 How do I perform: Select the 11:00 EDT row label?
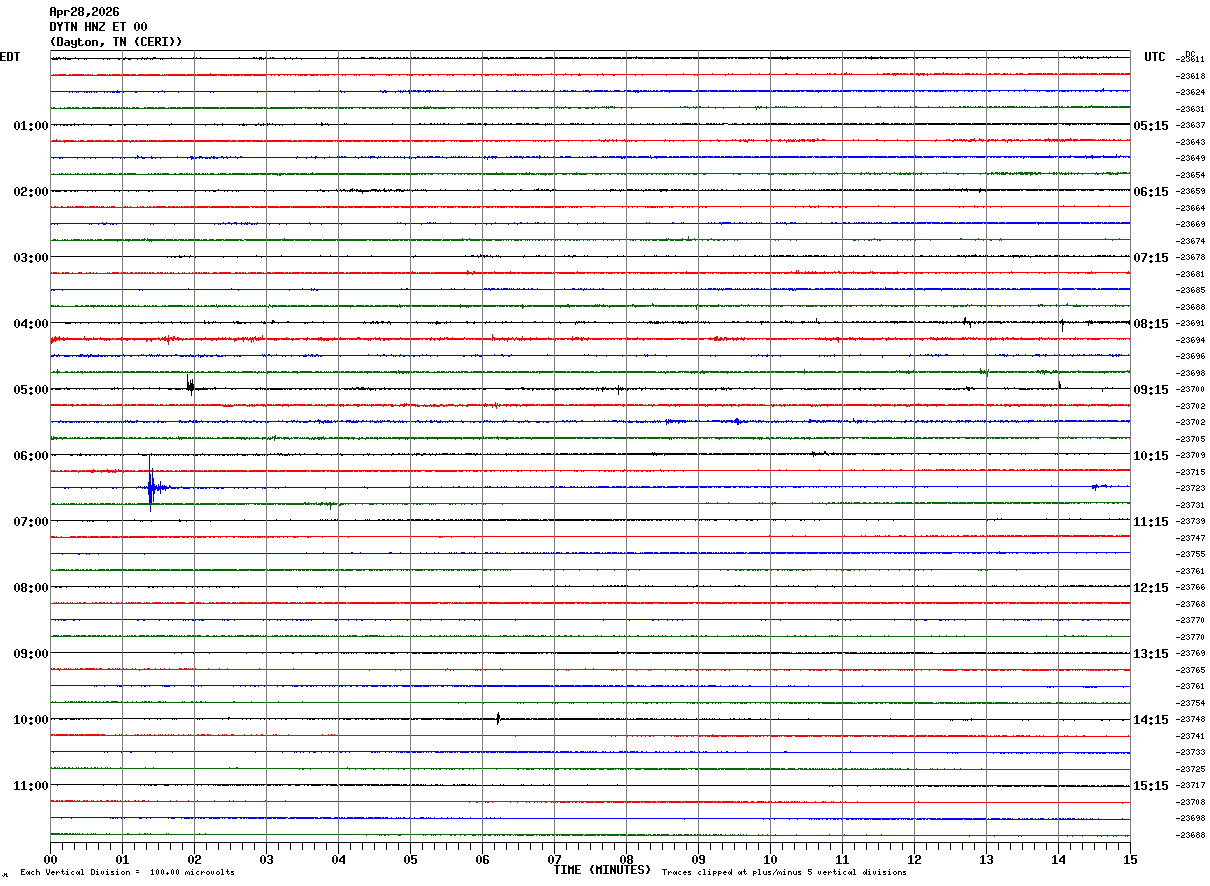[31, 786]
